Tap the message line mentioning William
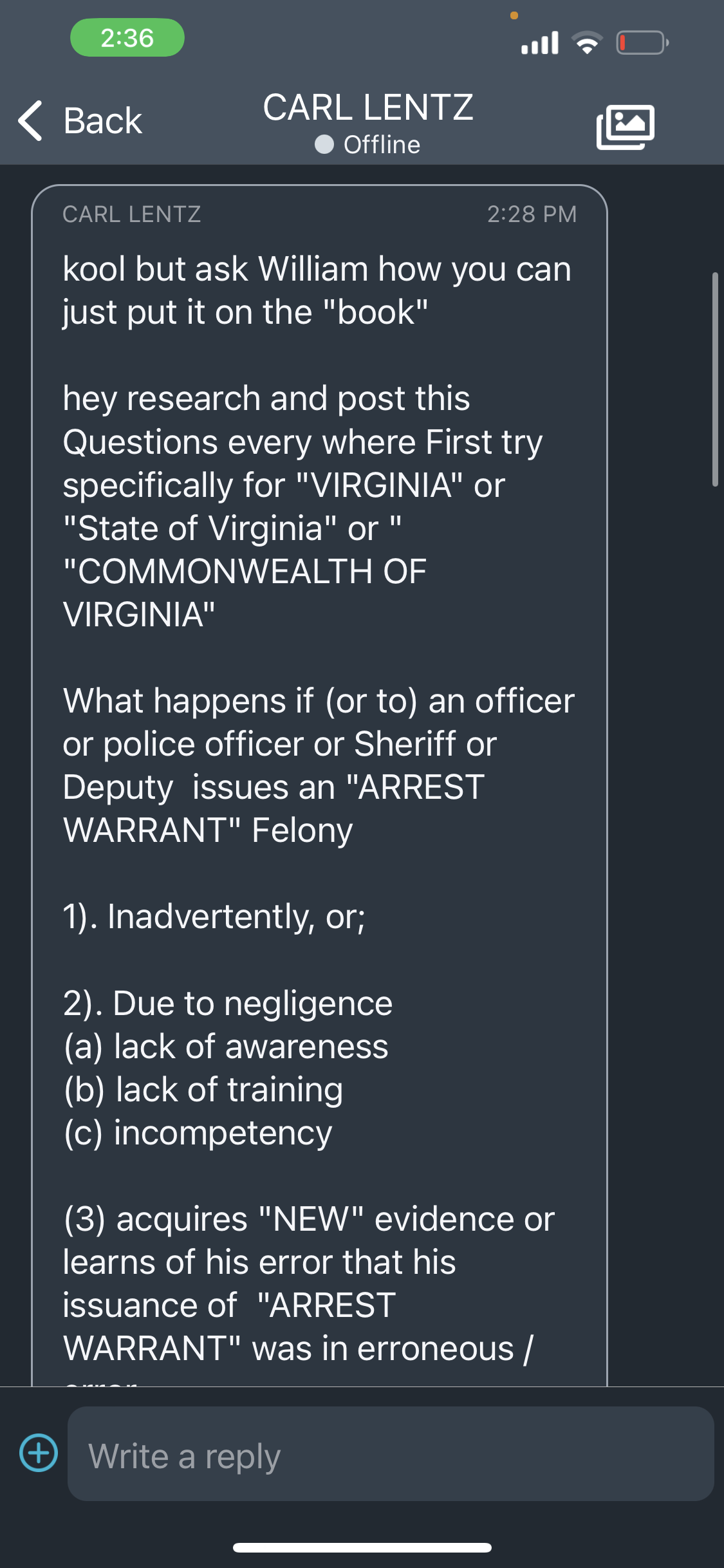 pos(317,269)
